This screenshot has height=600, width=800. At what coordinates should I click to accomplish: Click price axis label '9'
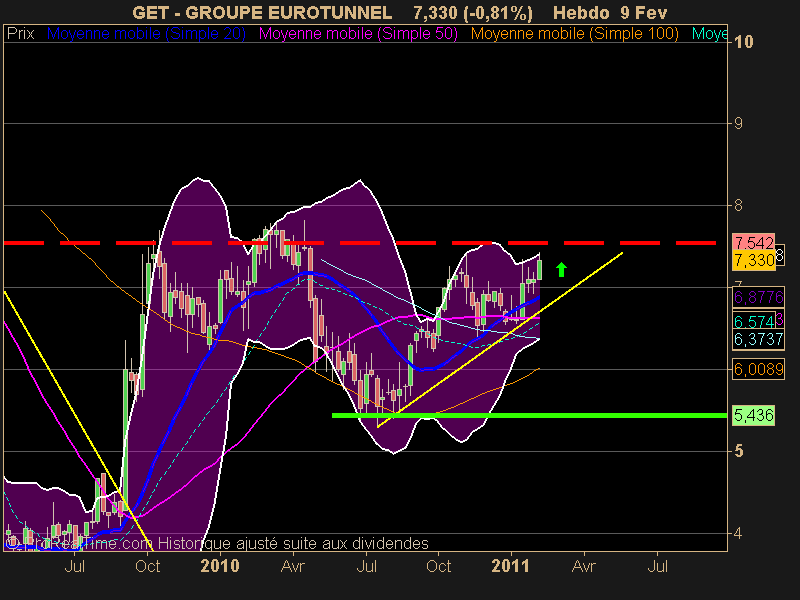coord(738,123)
